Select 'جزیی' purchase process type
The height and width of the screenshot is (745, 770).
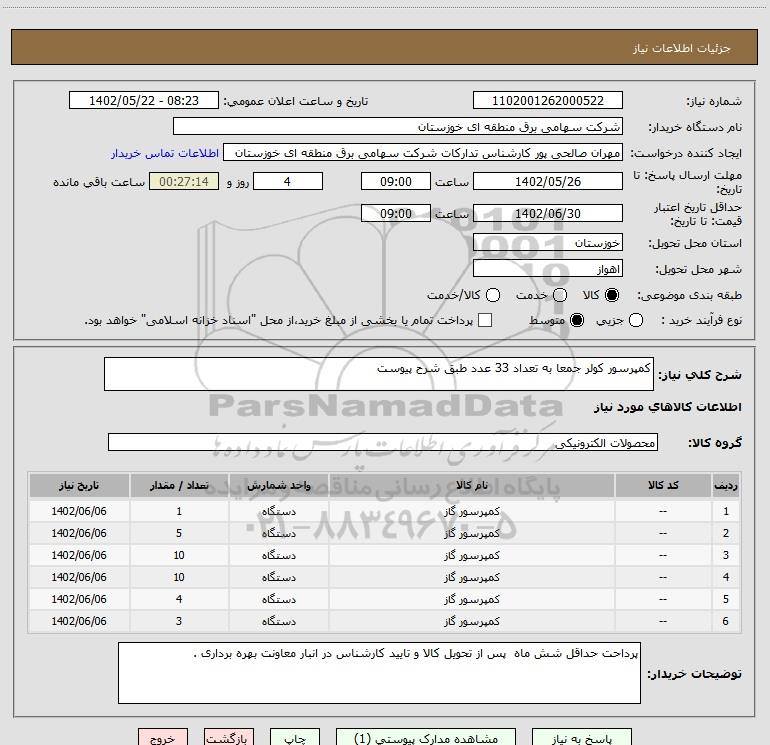coord(665,320)
